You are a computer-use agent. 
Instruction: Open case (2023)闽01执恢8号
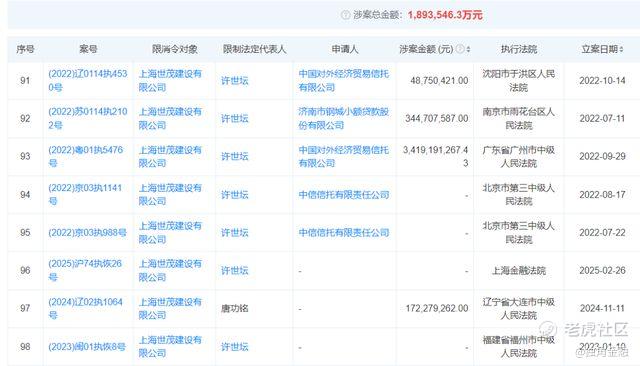click(87, 347)
